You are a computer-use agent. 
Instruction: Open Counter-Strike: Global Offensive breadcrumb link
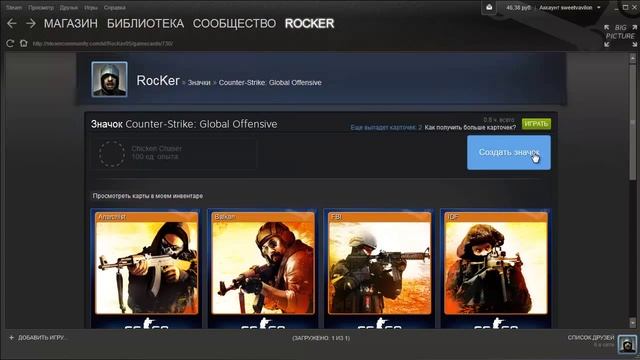click(x=270, y=82)
